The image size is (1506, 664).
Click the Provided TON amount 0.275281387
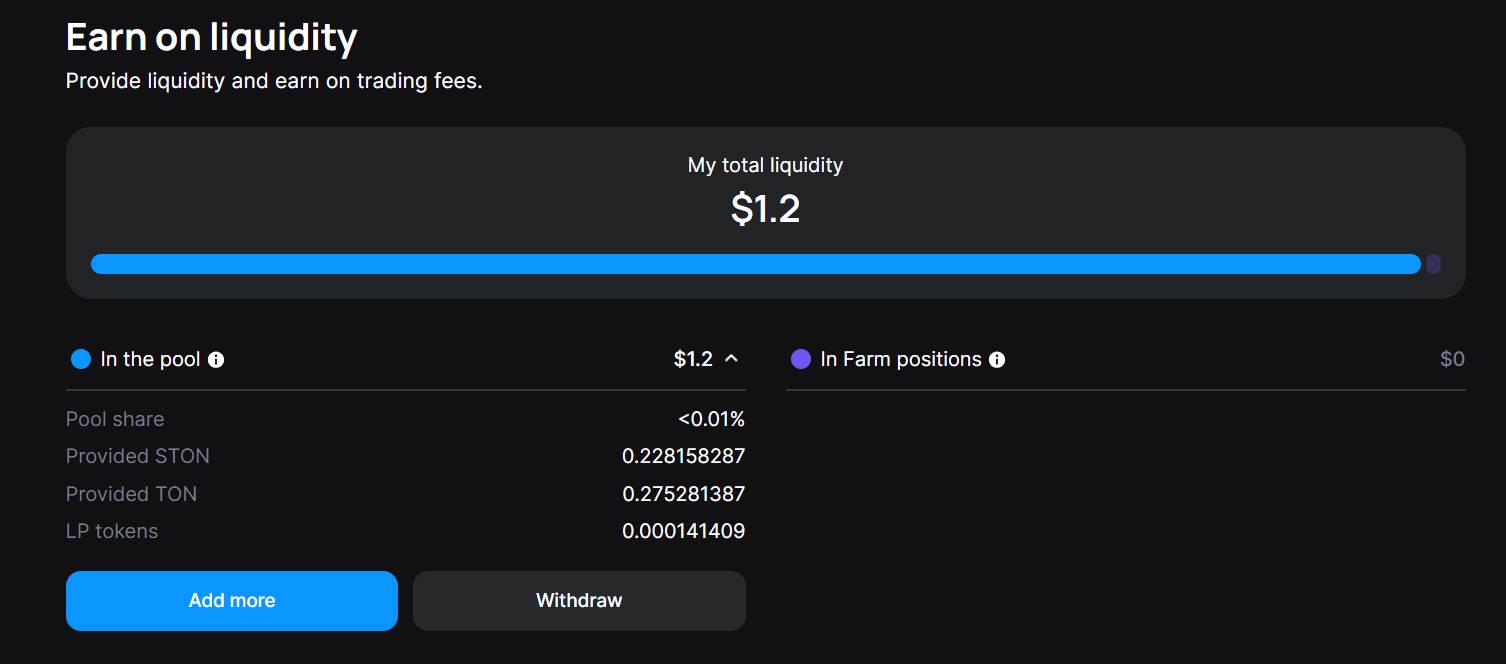point(683,494)
